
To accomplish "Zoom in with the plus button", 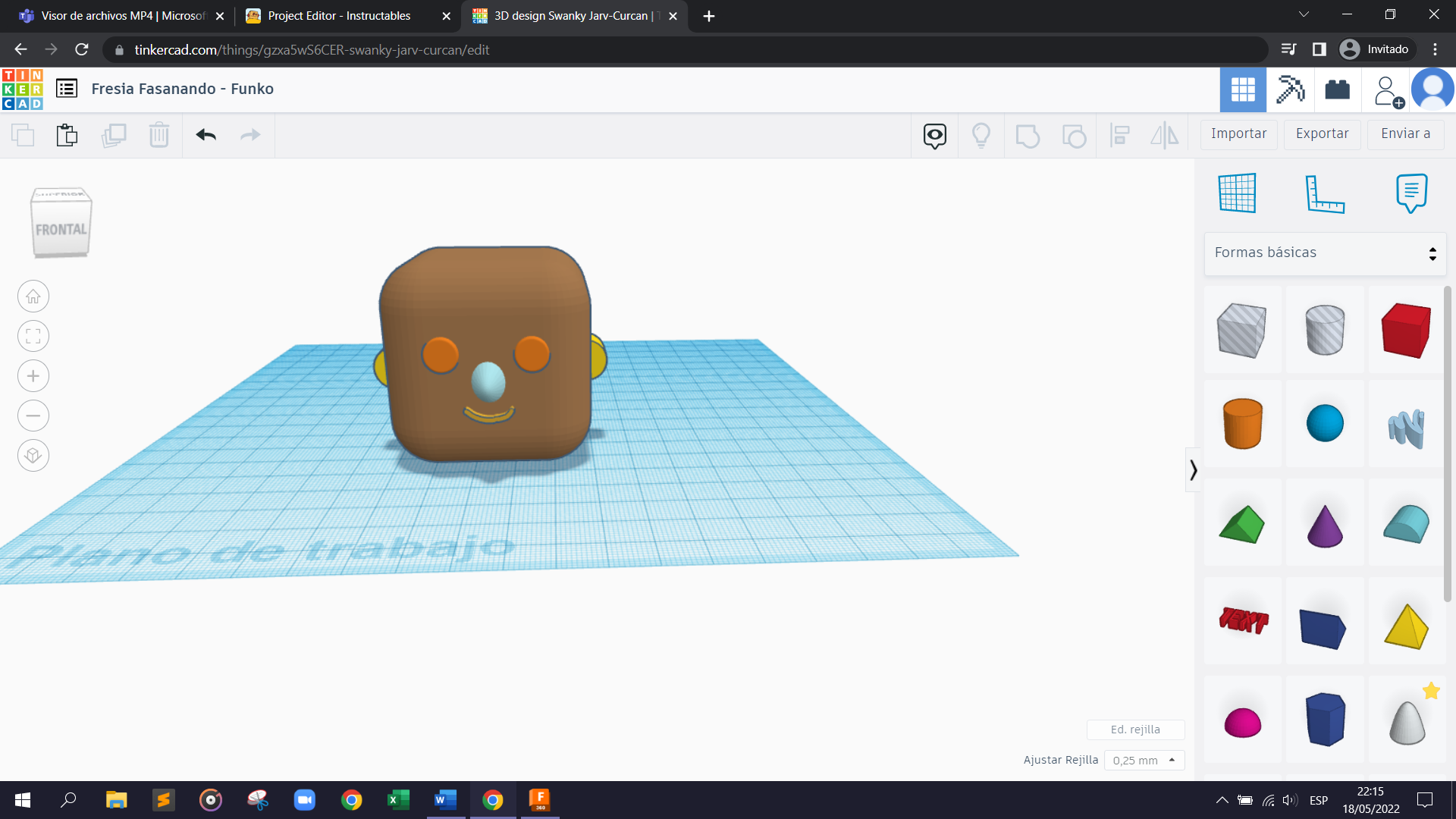I will (33, 376).
